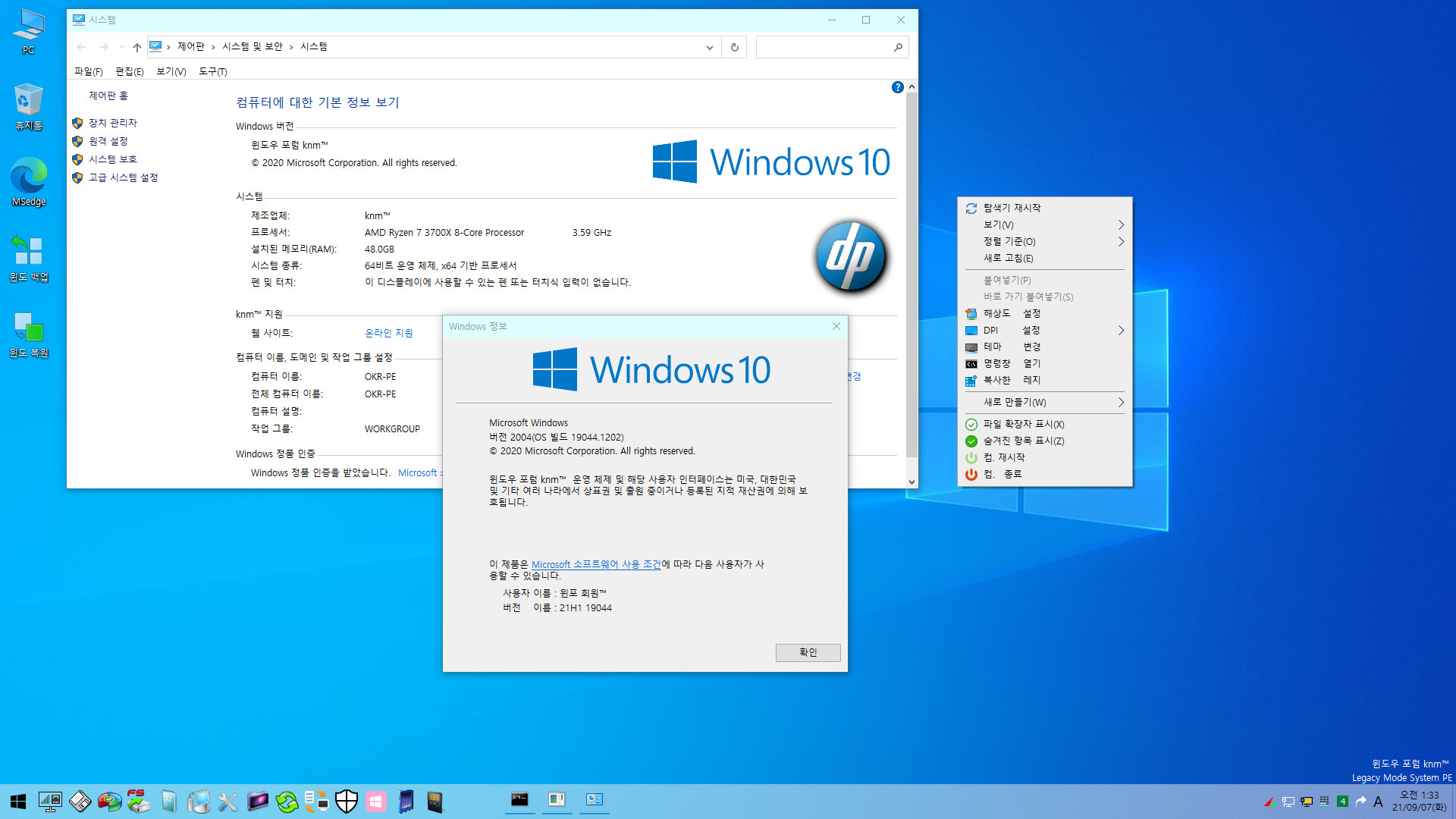Open the address bar history dropdown
Viewport: 1456px width, 819px height.
point(709,47)
